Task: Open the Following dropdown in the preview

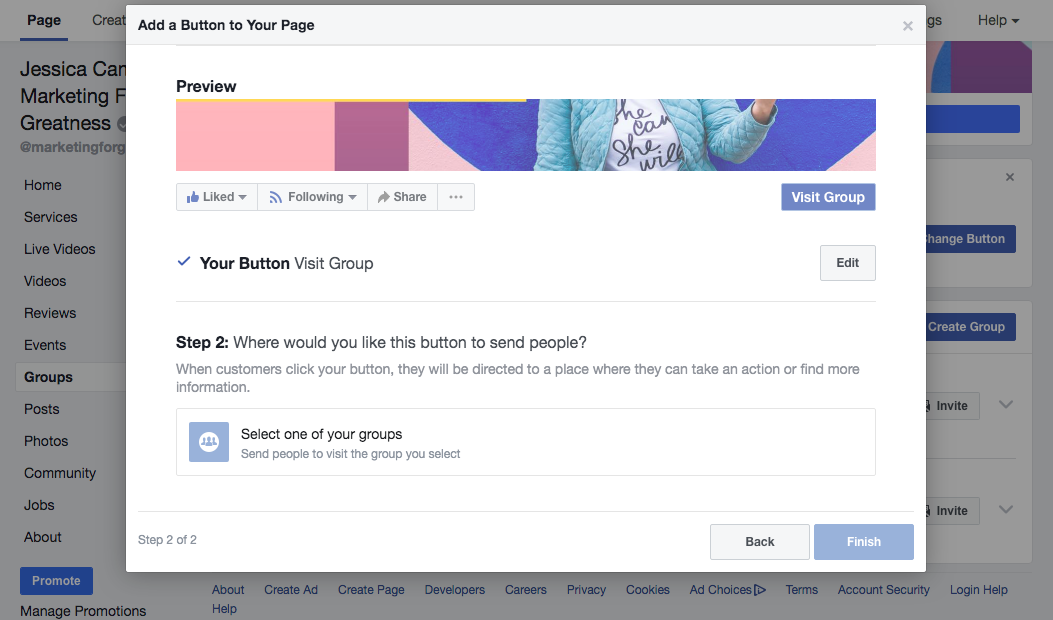Action: coord(312,197)
